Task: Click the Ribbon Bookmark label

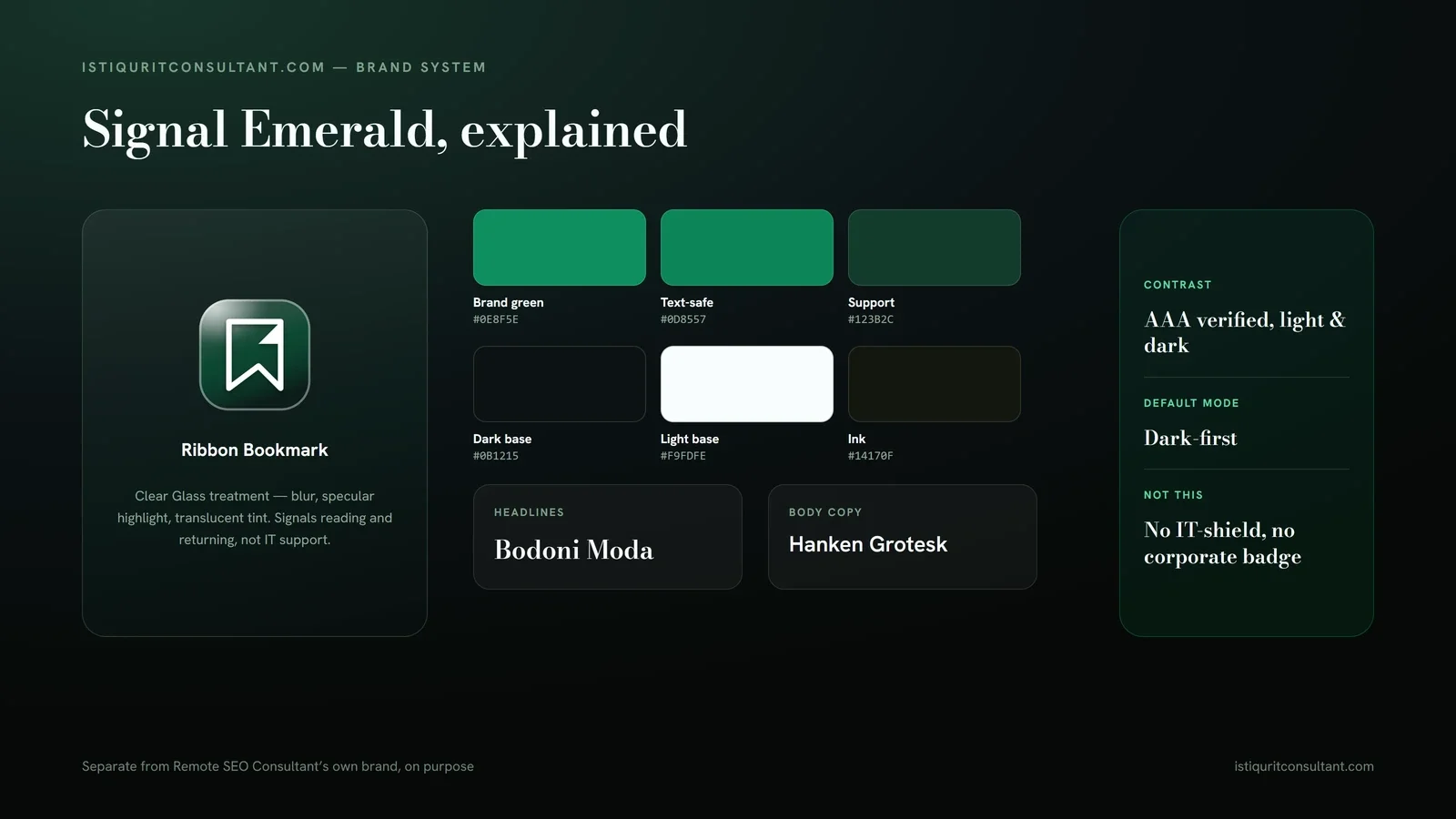Action: tap(255, 450)
